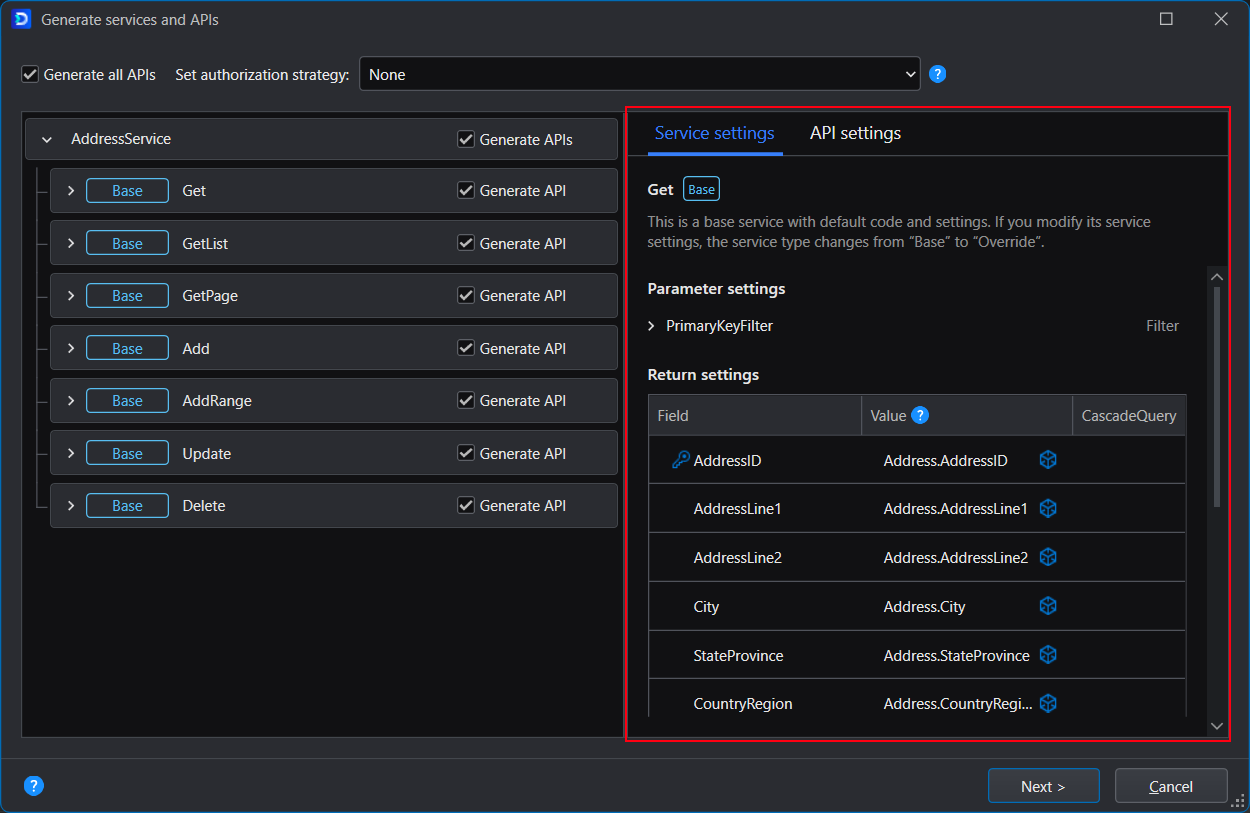Screen dimensions: 1250x813
Task: Click the help icon in bottom-left corner
Action: pyautogui.click(x=33, y=786)
